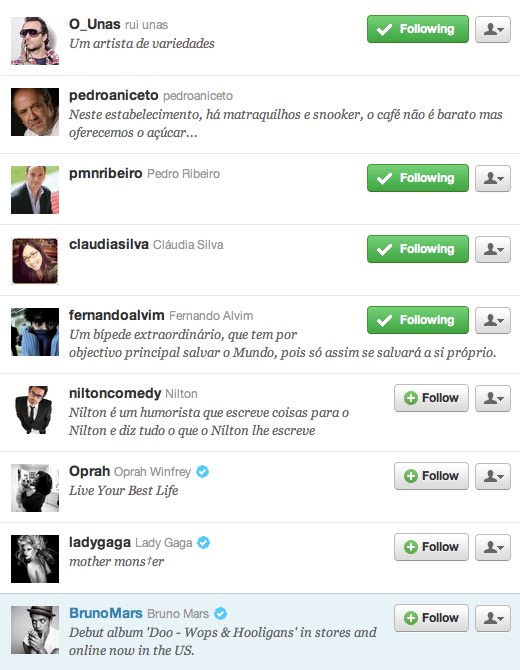Expand user actions dropdown for O_Unas

[x=493, y=29]
